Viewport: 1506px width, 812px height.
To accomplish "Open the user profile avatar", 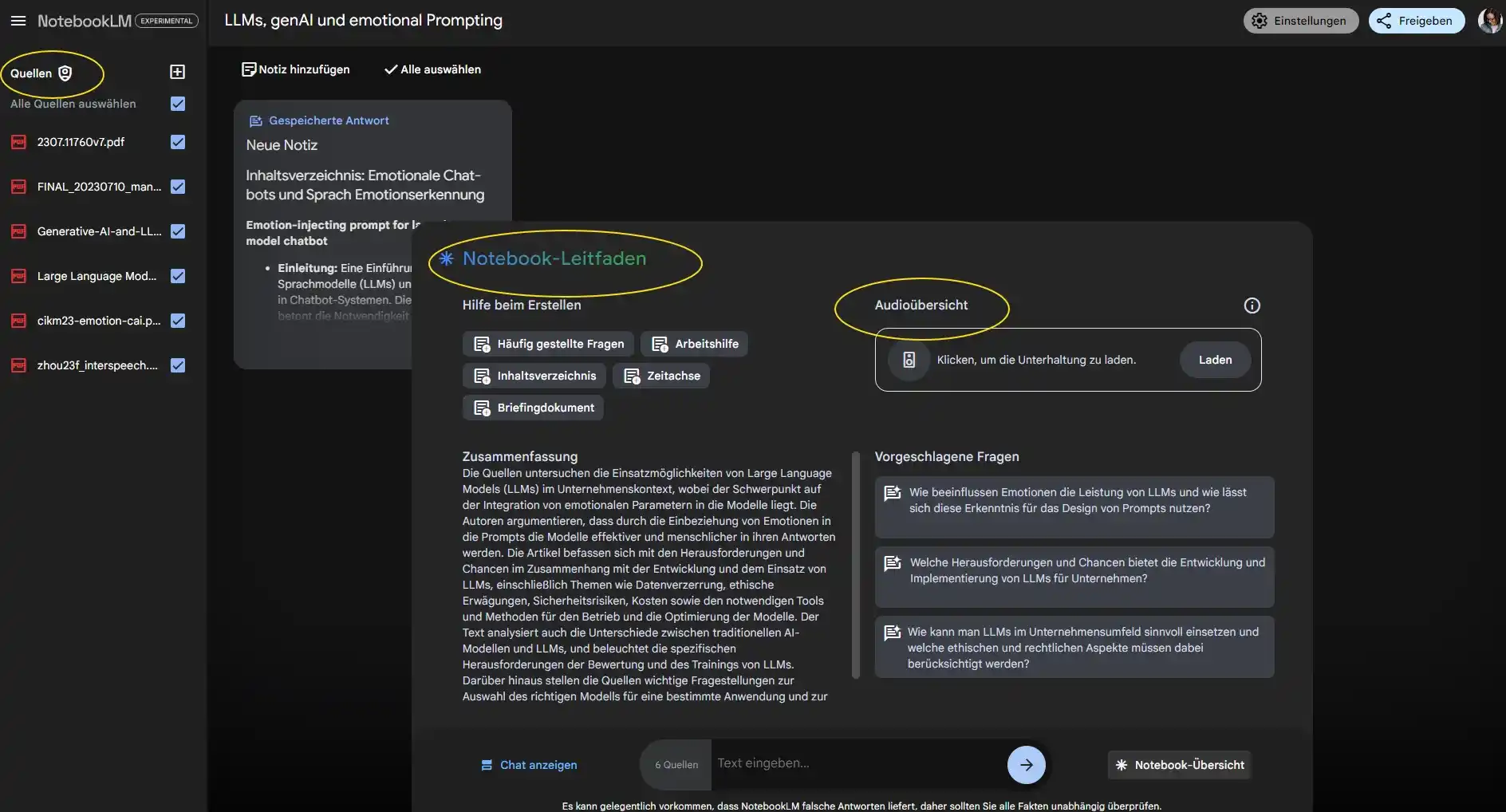I will pyautogui.click(x=1489, y=21).
